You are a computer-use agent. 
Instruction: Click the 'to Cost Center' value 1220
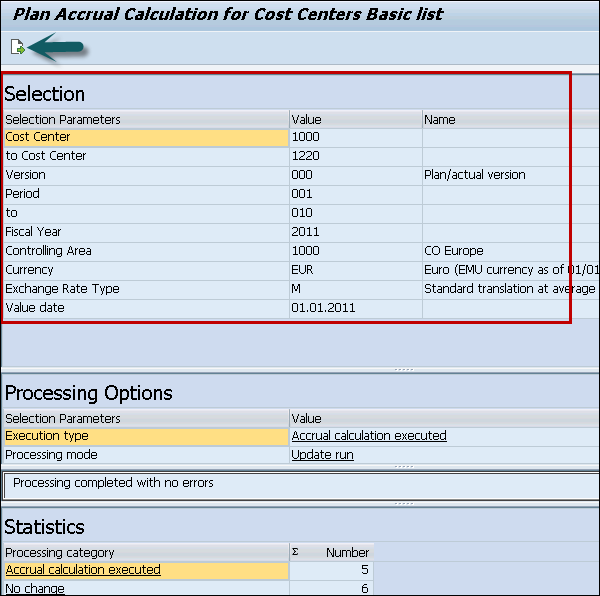(305, 156)
